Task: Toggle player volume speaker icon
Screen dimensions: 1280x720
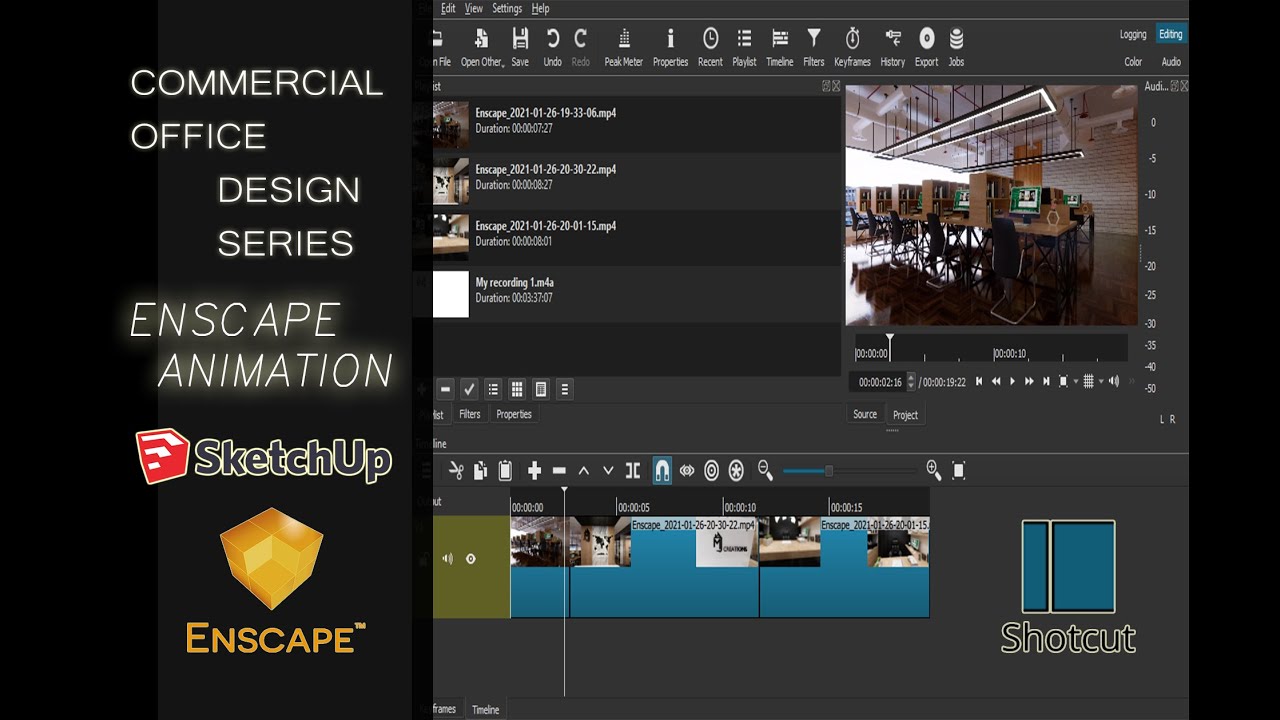Action: pos(1113,381)
